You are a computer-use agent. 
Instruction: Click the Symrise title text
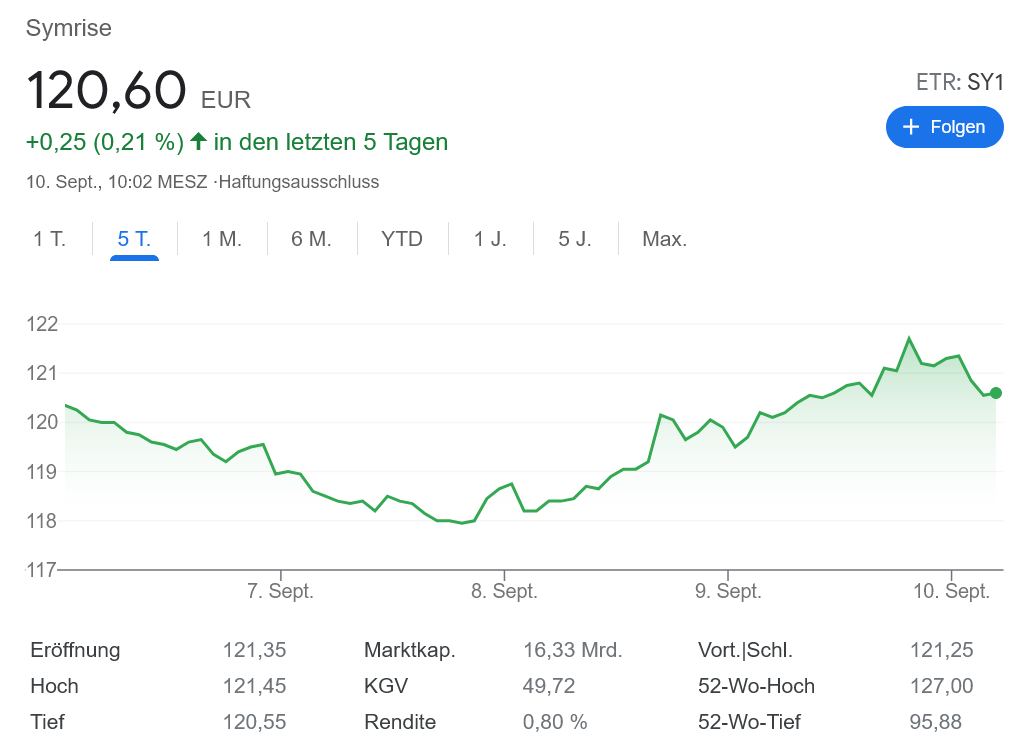click(x=68, y=28)
